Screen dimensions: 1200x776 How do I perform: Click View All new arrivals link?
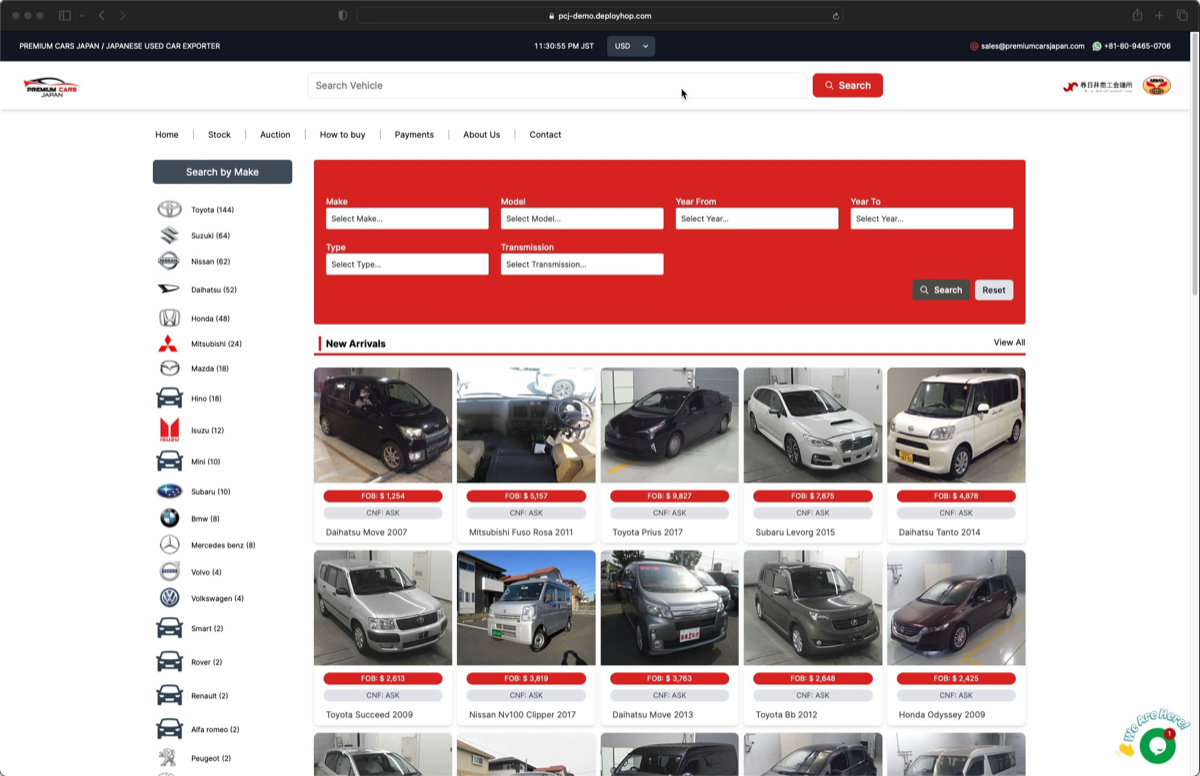[x=1009, y=343]
